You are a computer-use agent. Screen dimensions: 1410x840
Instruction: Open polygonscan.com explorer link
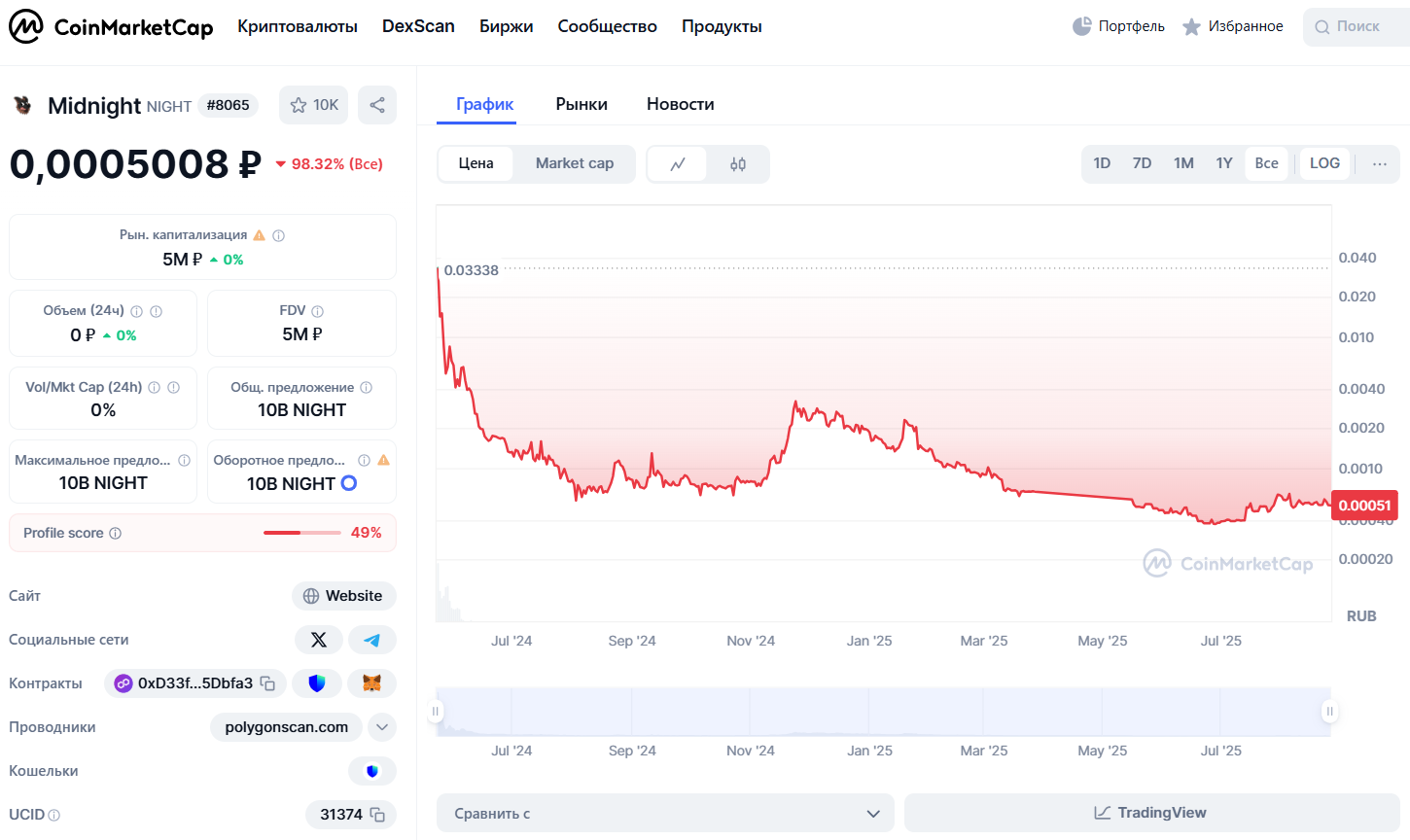pyautogui.click(x=286, y=727)
